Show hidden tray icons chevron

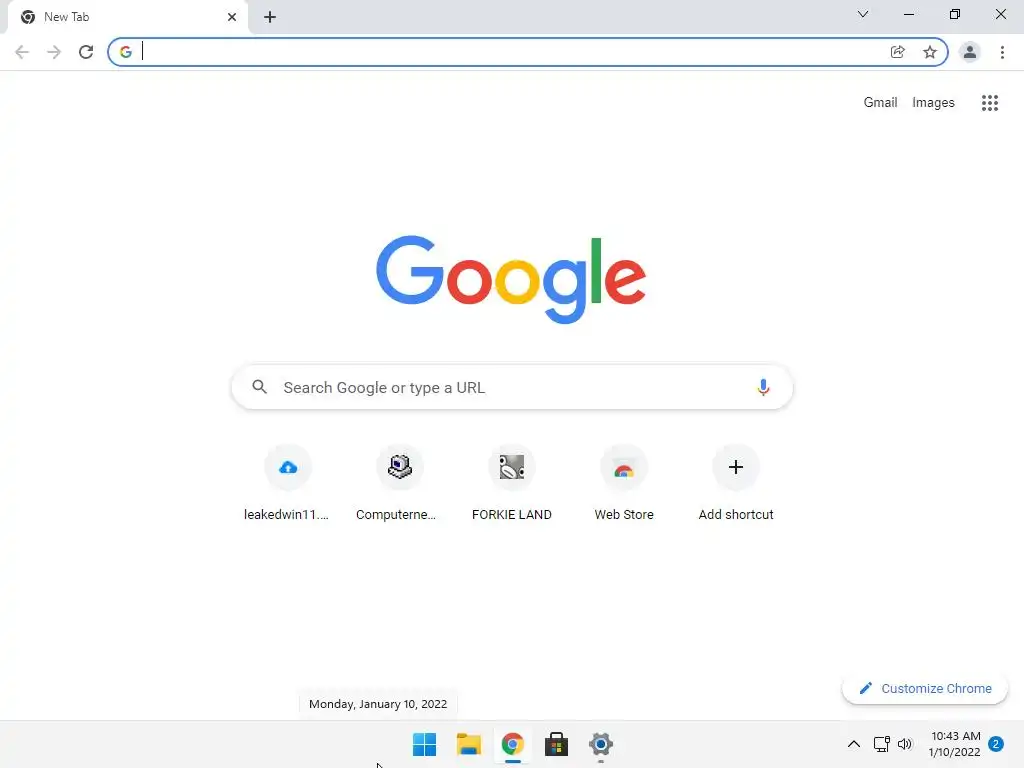tap(854, 744)
